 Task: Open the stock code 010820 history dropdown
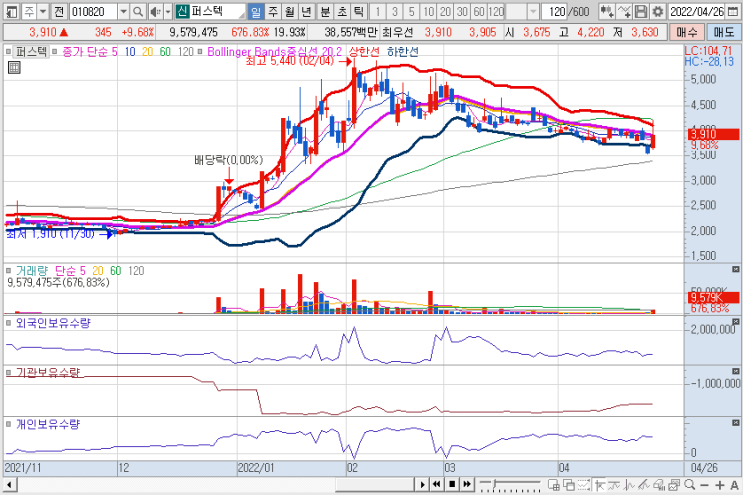tap(123, 11)
